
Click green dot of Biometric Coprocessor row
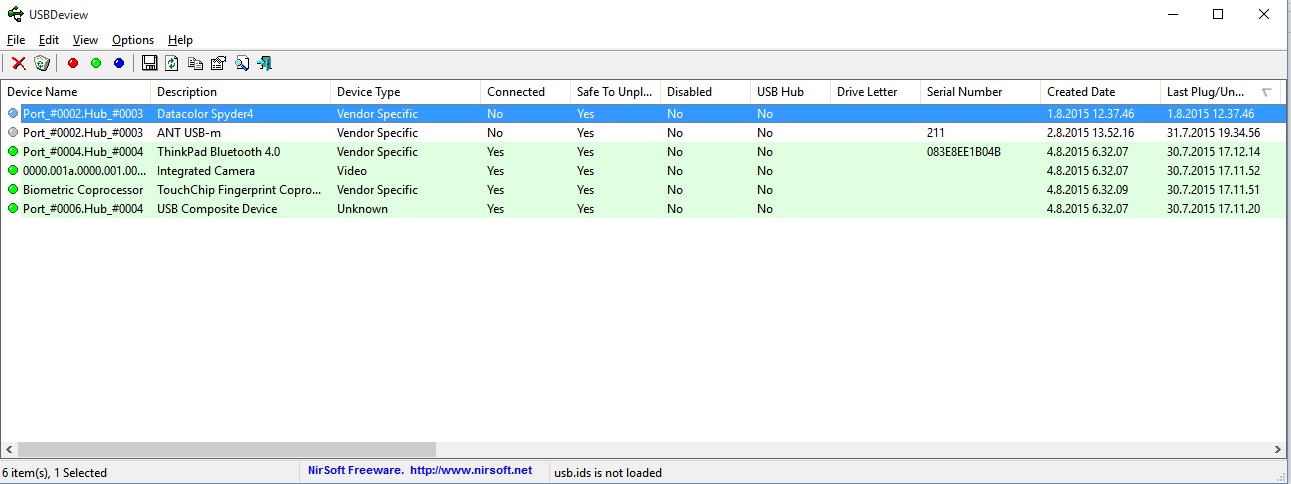click(x=13, y=190)
